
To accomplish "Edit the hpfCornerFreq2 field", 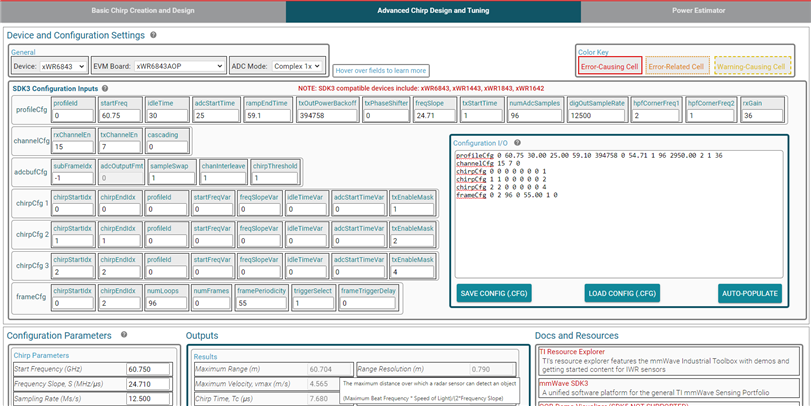I will pyautogui.click(x=711, y=116).
